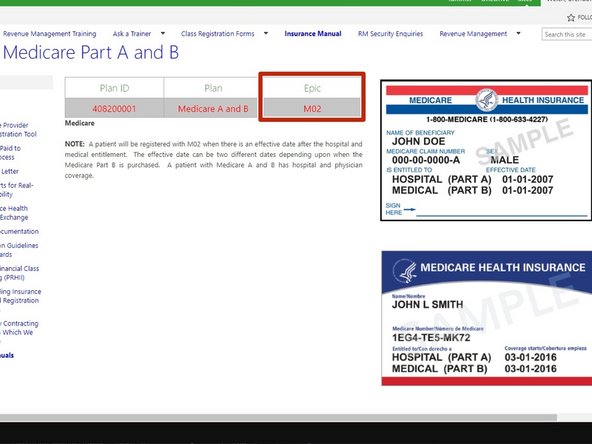
Task: Click the M02 Epic code cell
Action: [x=312, y=109]
